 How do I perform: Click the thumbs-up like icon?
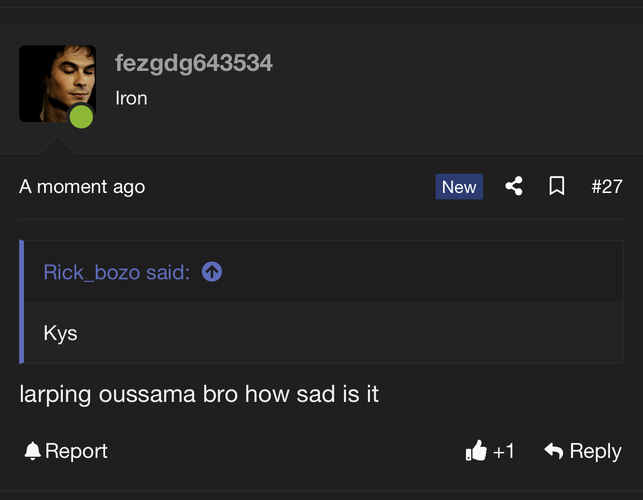pyautogui.click(x=476, y=450)
